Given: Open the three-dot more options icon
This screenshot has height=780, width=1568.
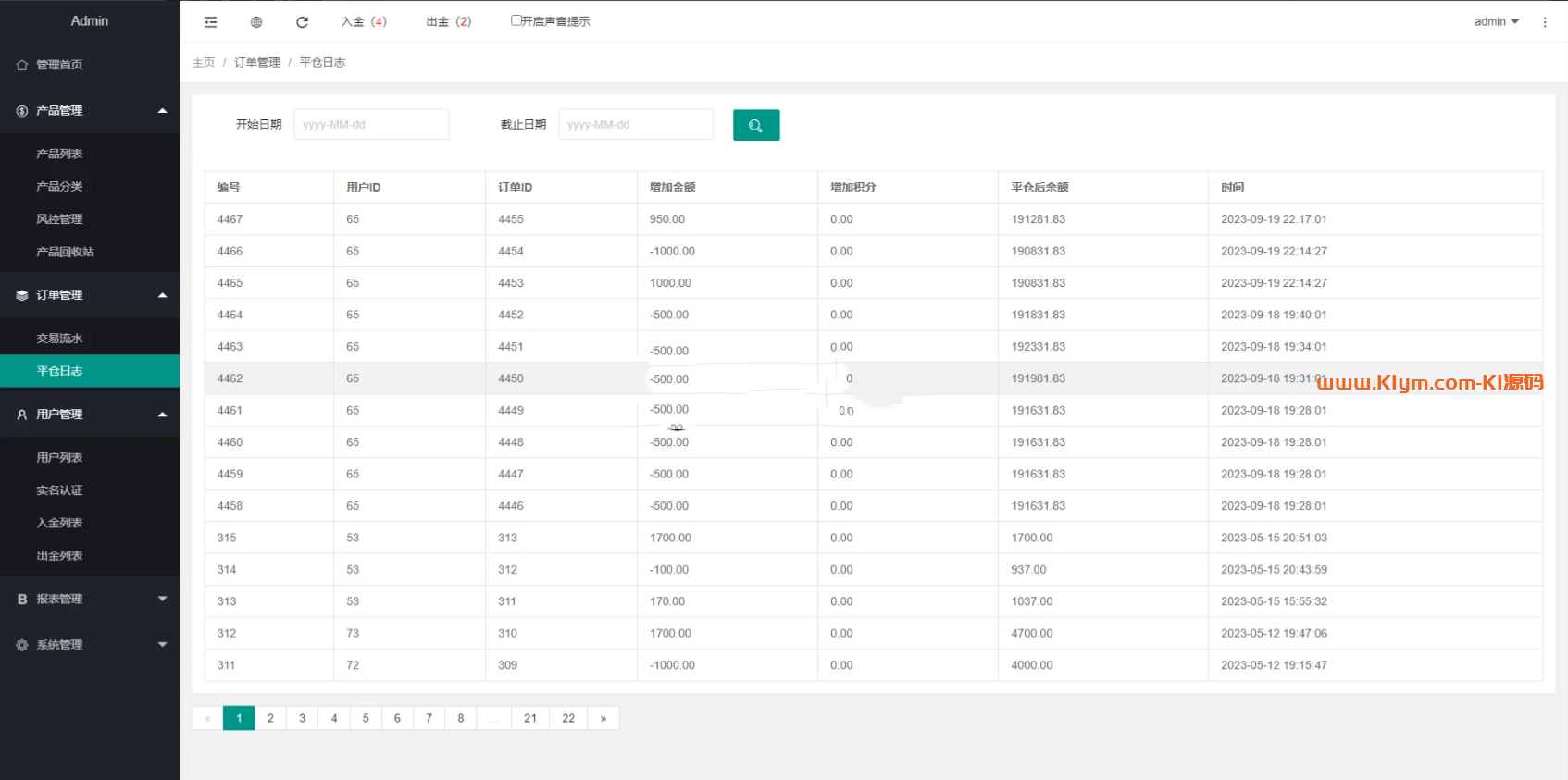Looking at the screenshot, I should tap(1545, 22).
